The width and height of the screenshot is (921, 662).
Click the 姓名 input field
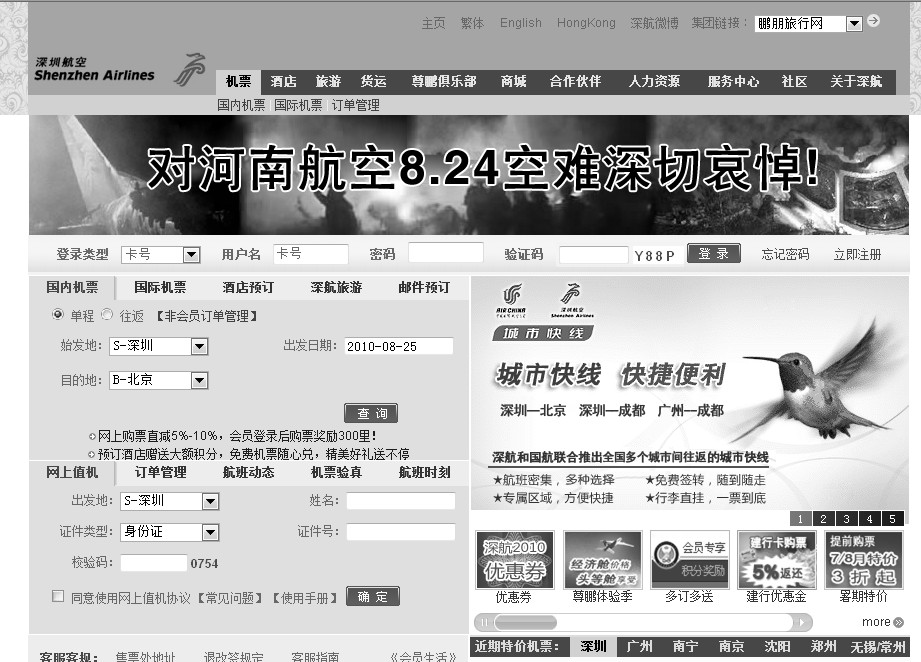click(401, 501)
